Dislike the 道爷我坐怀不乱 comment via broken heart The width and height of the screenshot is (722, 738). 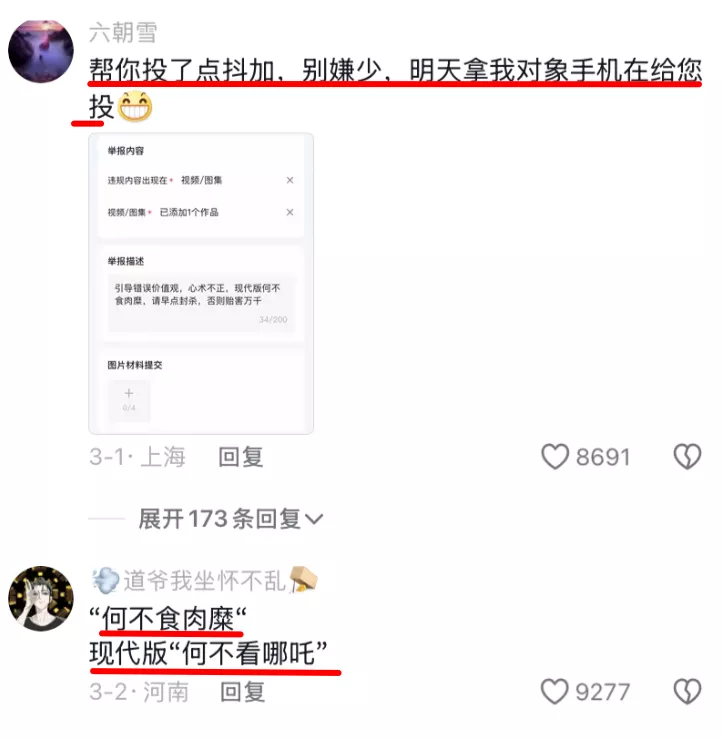(687, 691)
